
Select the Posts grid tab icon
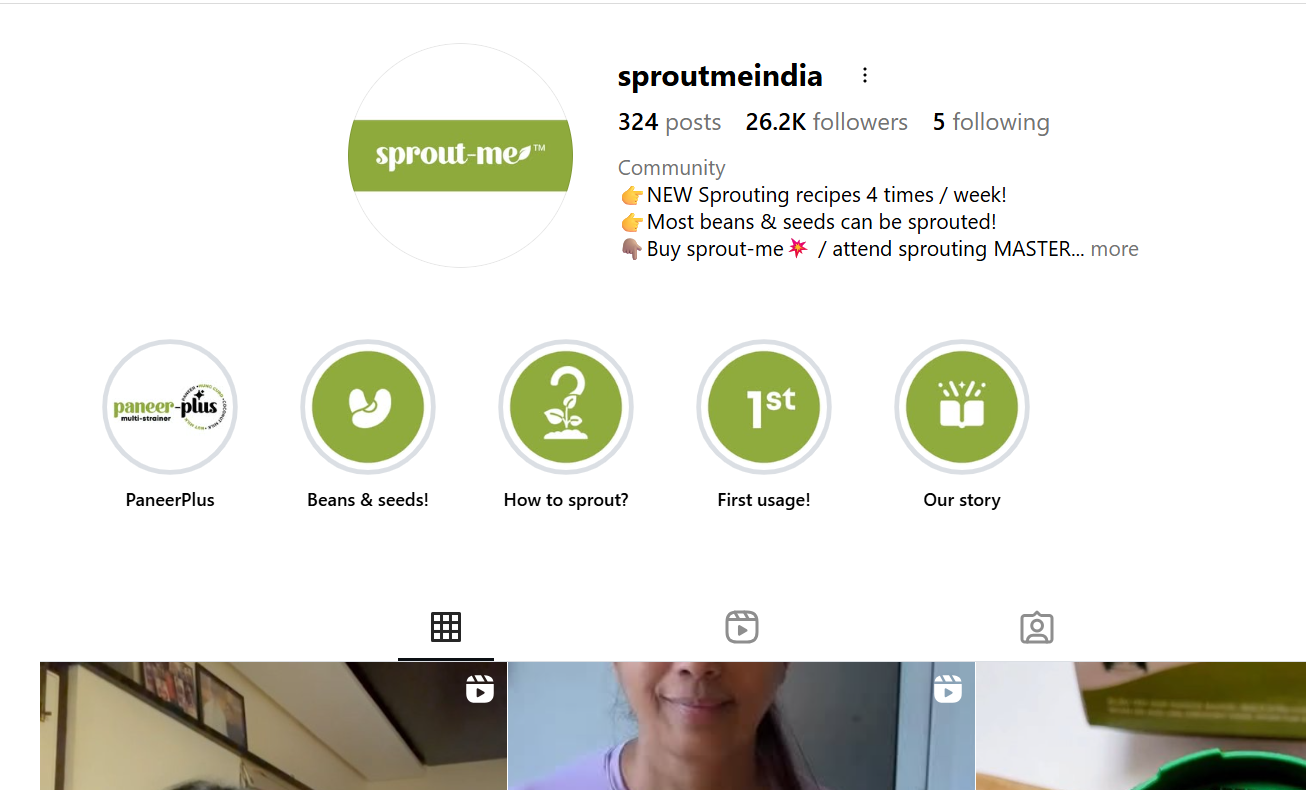(x=446, y=627)
